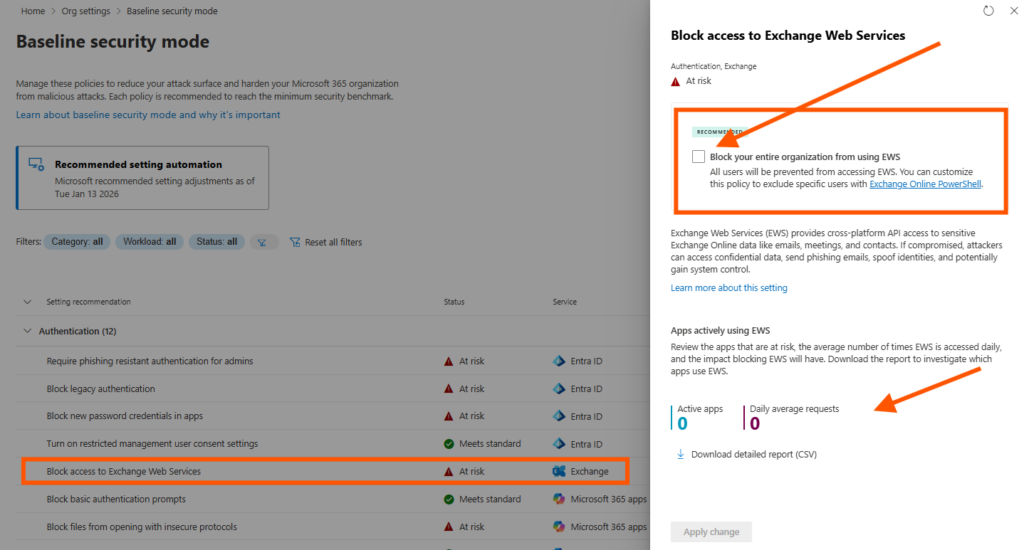Image resolution: width=1024 pixels, height=550 pixels.
Task: Click the green check icon for Block basic authentication prompts
Action: [x=450, y=499]
